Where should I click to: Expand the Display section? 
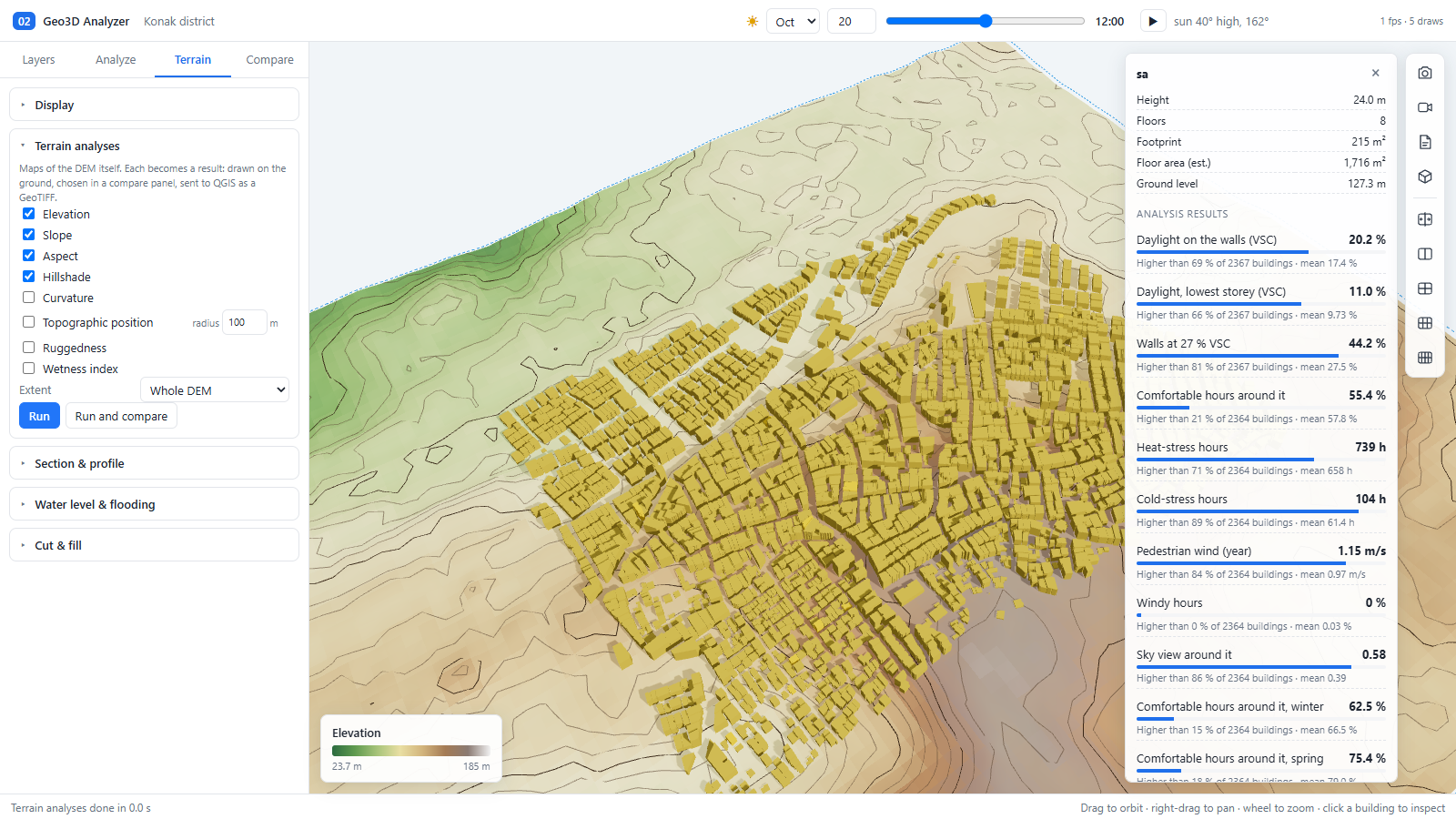tap(154, 105)
